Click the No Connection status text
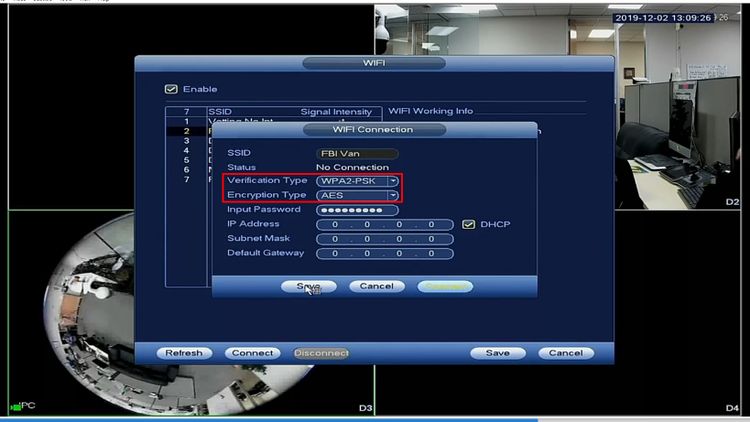 pyautogui.click(x=353, y=167)
